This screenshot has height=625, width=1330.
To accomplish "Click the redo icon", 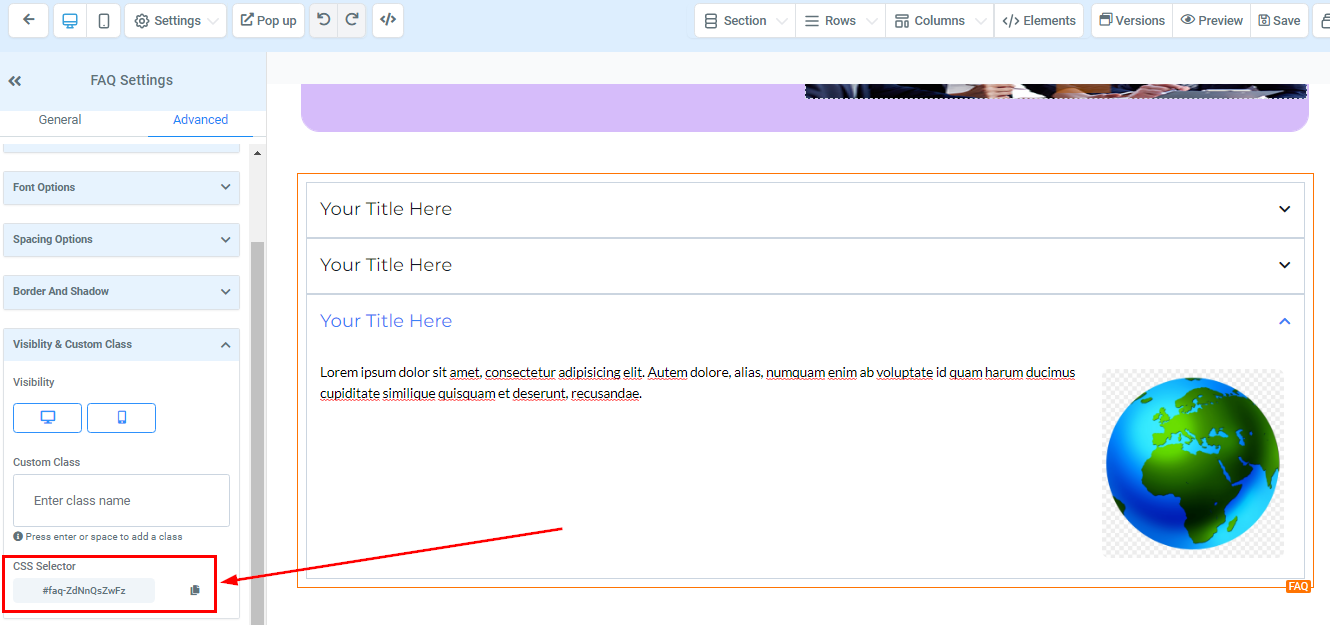I will 352,20.
